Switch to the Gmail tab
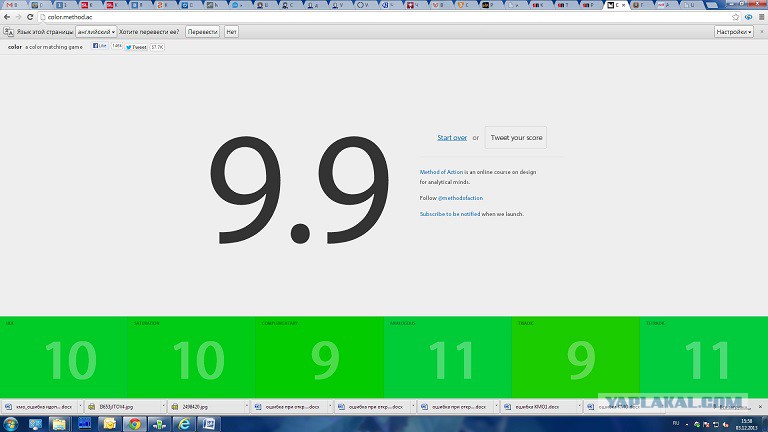Image resolution: width=768 pixels, height=432 pixels. (x=13, y=5)
